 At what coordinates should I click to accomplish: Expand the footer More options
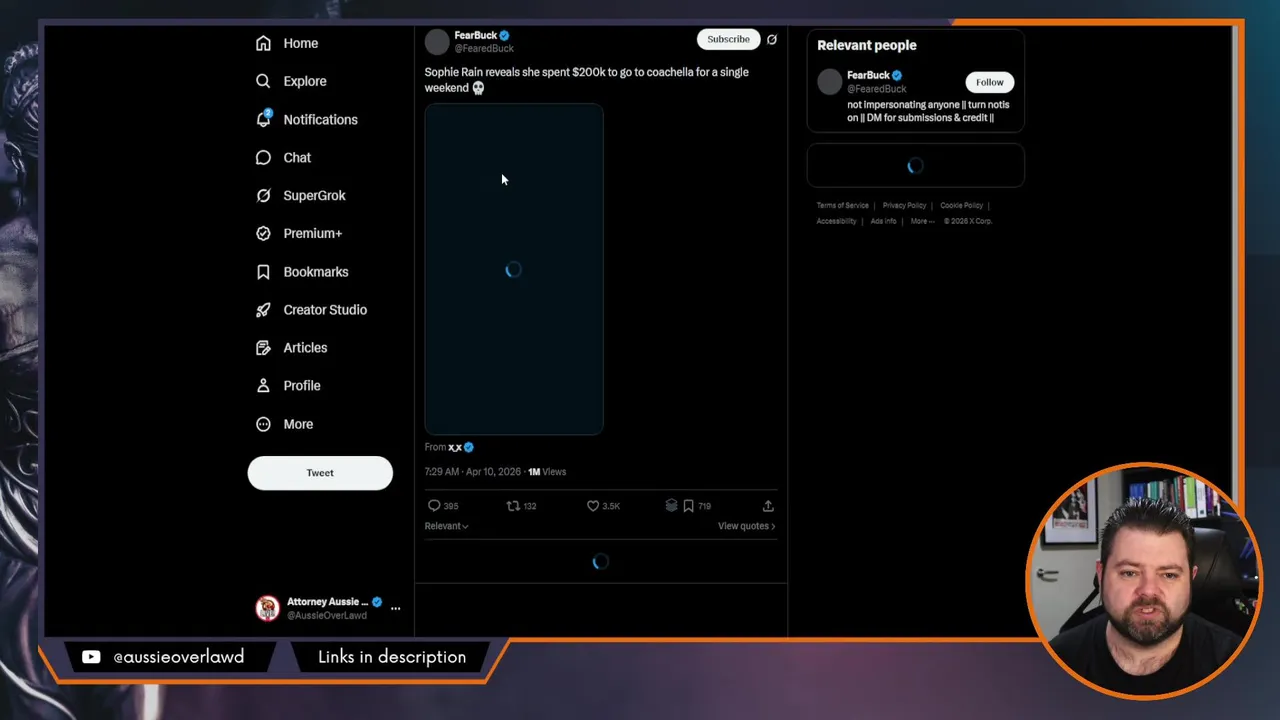[922, 221]
